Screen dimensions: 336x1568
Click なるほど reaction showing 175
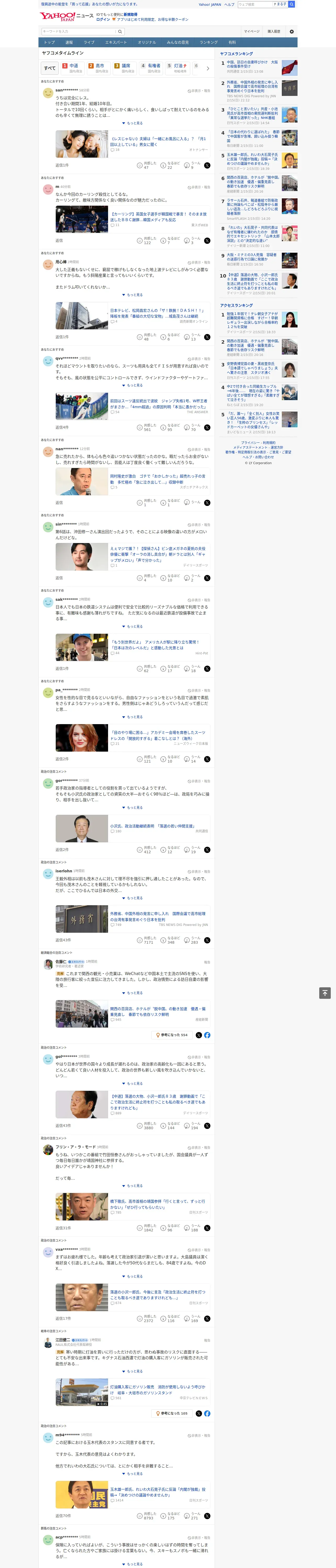170,1516
